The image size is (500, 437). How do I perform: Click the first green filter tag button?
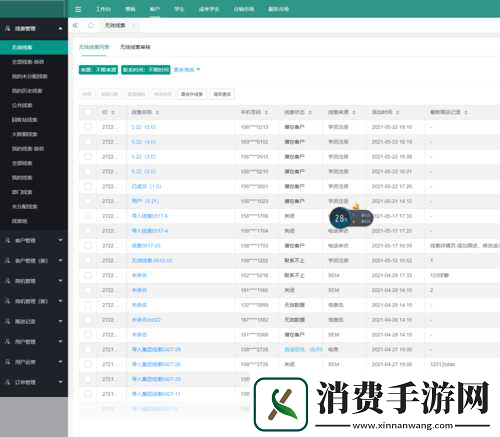click(x=98, y=69)
